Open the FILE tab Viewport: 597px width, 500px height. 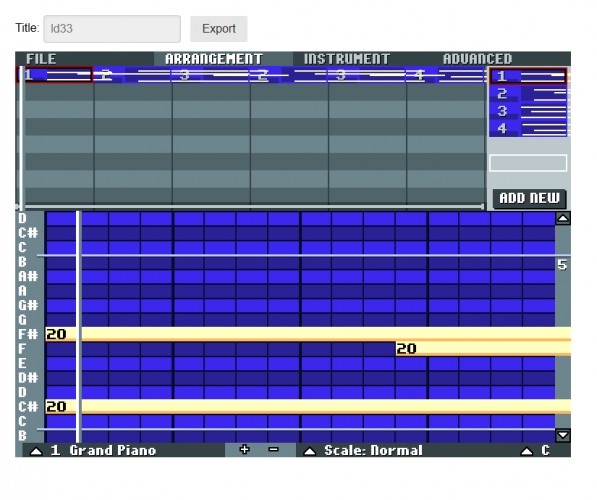coord(41,59)
